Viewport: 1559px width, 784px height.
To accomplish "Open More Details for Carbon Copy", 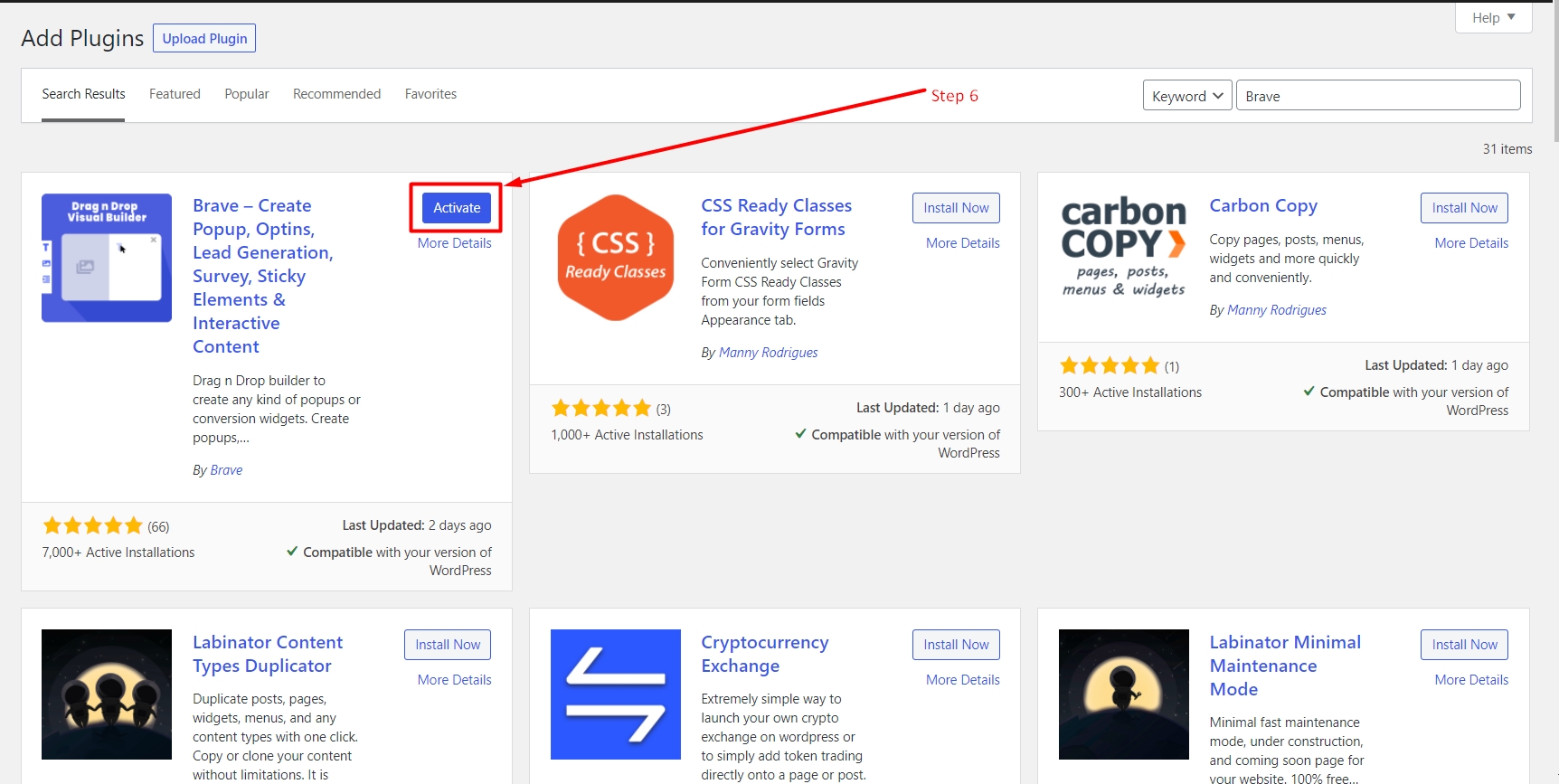I will coord(1471,243).
